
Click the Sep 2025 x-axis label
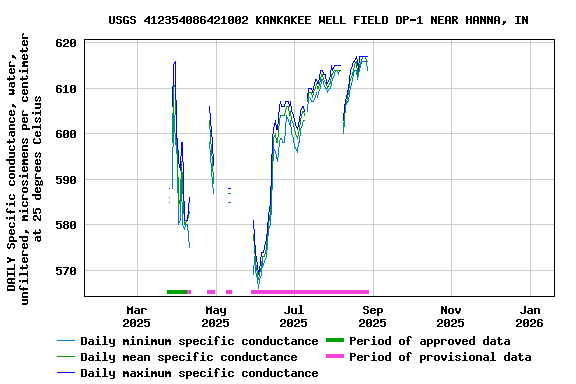[372, 316]
